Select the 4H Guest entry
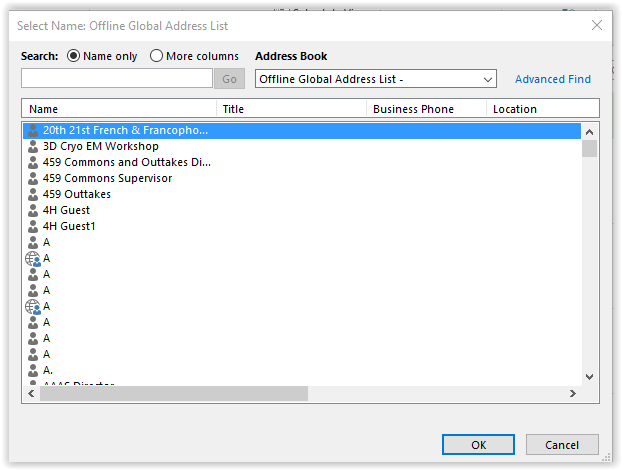The height and width of the screenshot is (470, 622). 302,210
